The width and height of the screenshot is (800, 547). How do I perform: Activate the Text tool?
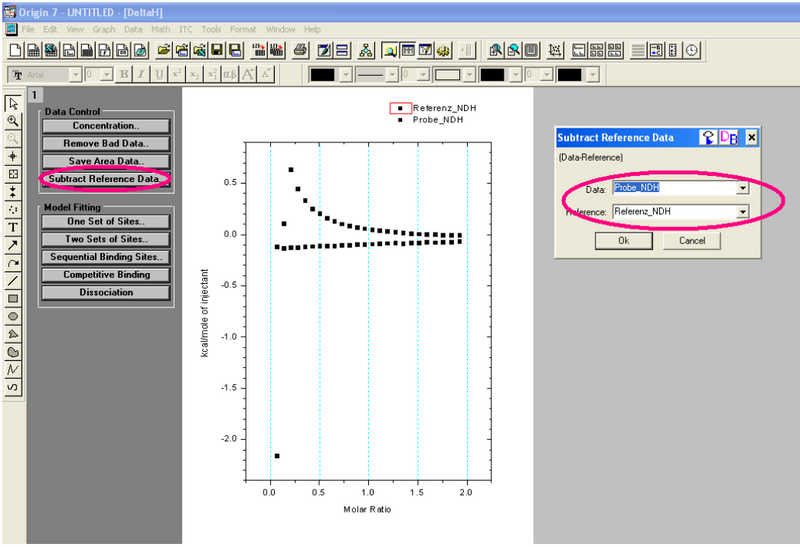tap(13, 228)
